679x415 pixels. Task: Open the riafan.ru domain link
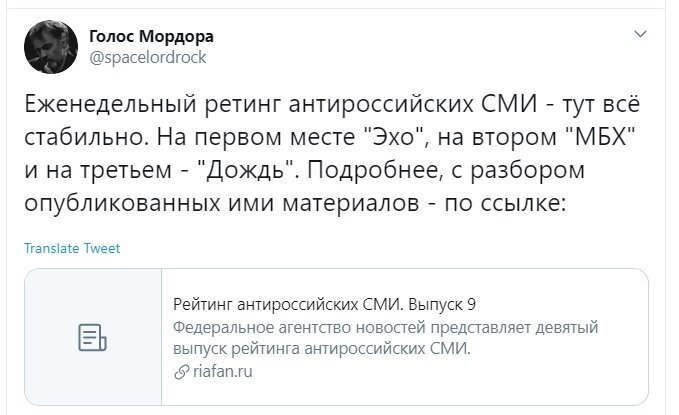coord(223,371)
